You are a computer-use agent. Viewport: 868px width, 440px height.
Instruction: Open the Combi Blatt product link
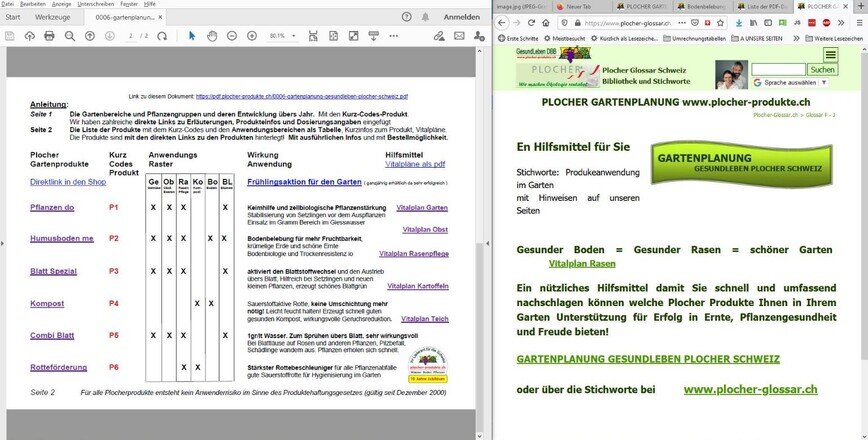(52, 335)
